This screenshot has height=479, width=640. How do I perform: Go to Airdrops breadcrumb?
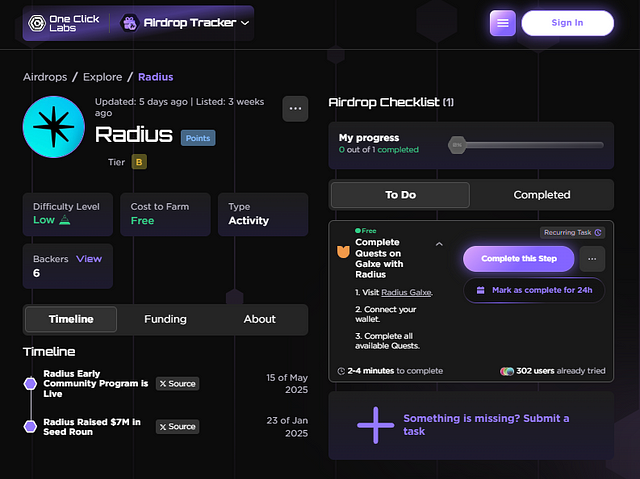click(45, 77)
